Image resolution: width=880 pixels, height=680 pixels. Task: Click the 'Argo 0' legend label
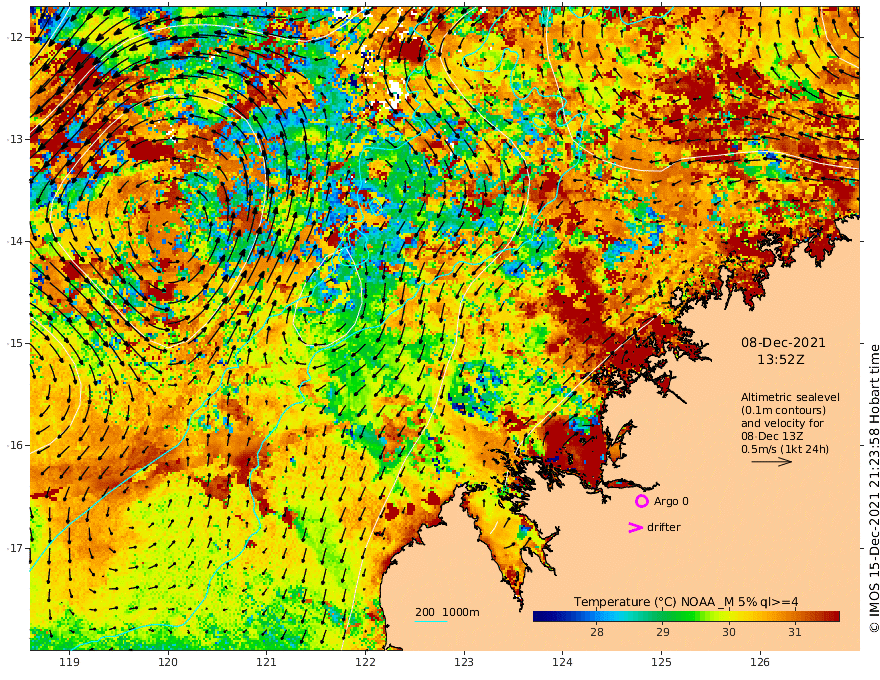point(671,501)
